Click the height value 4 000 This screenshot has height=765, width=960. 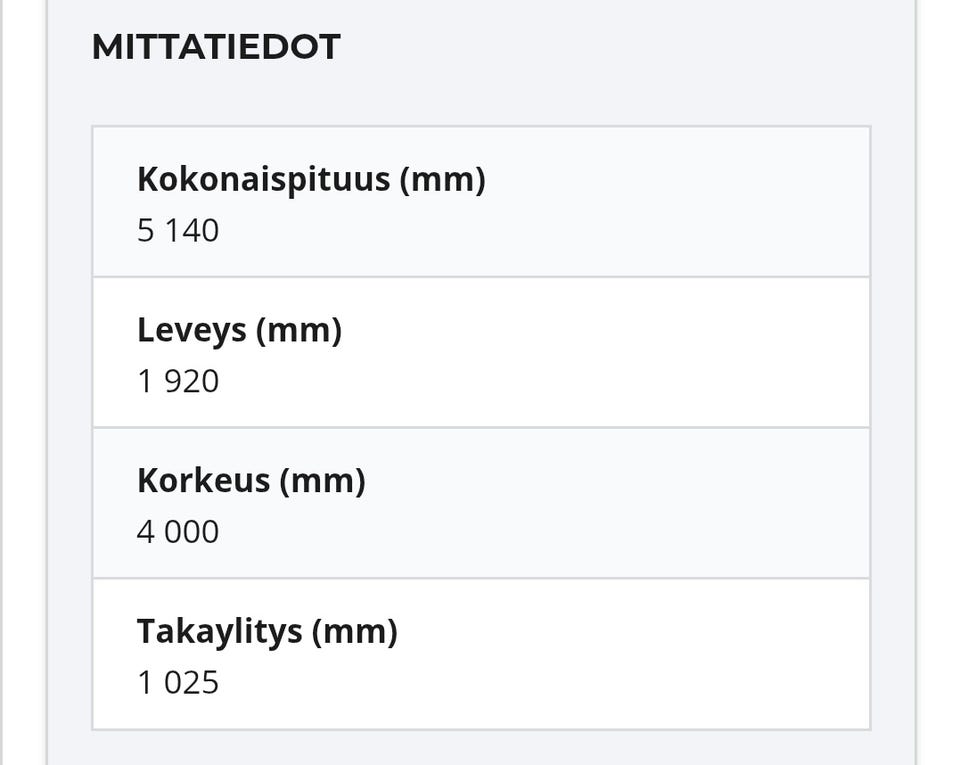pyautogui.click(x=178, y=532)
